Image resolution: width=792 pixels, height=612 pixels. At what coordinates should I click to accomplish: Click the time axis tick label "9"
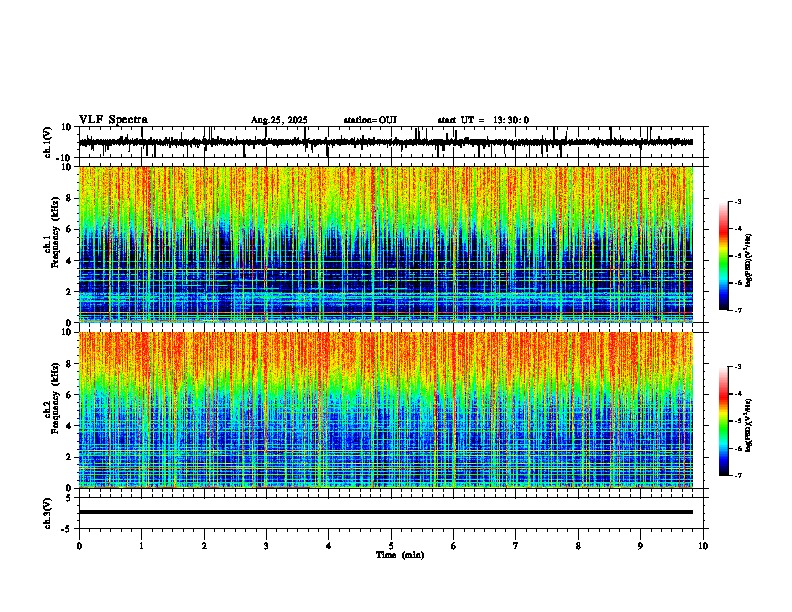[640, 546]
